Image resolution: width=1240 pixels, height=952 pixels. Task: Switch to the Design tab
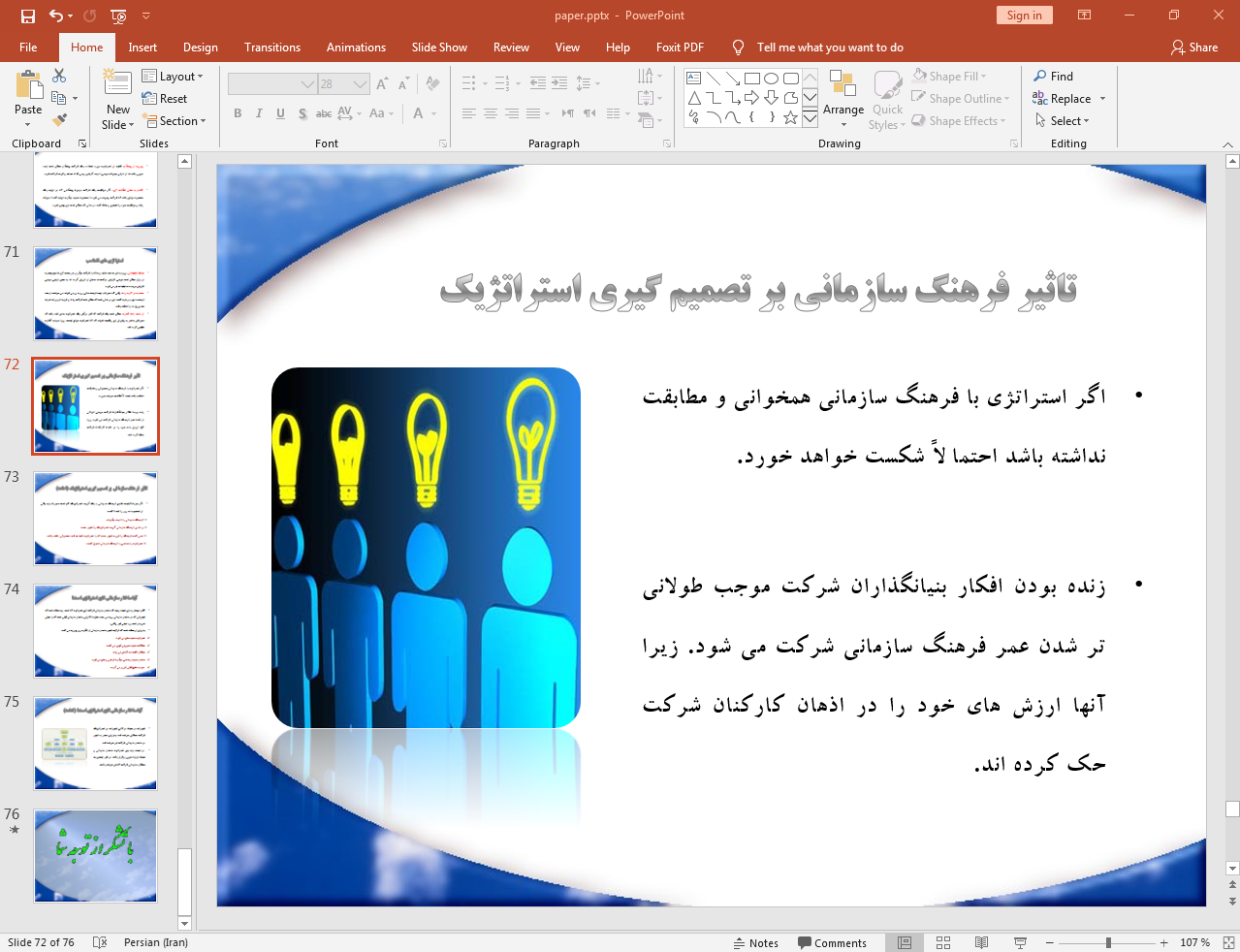200,47
